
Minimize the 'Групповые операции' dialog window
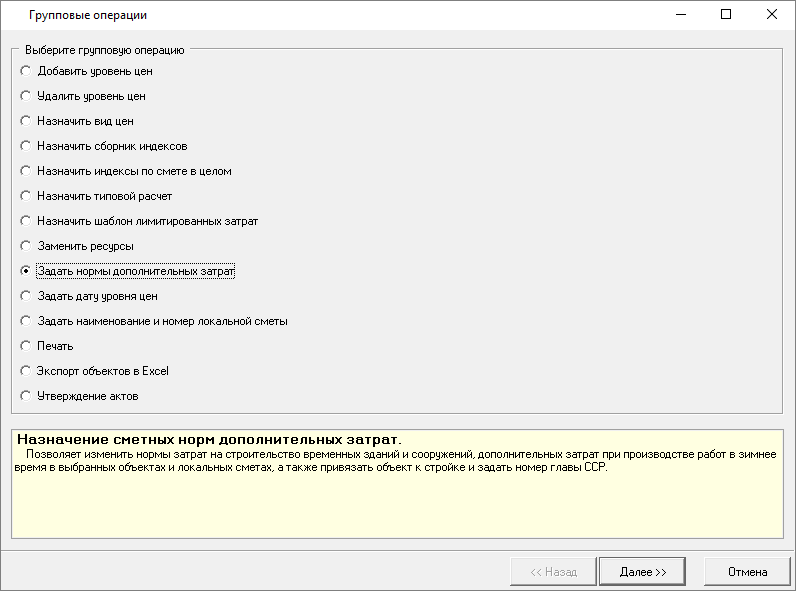pyautogui.click(x=680, y=15)
